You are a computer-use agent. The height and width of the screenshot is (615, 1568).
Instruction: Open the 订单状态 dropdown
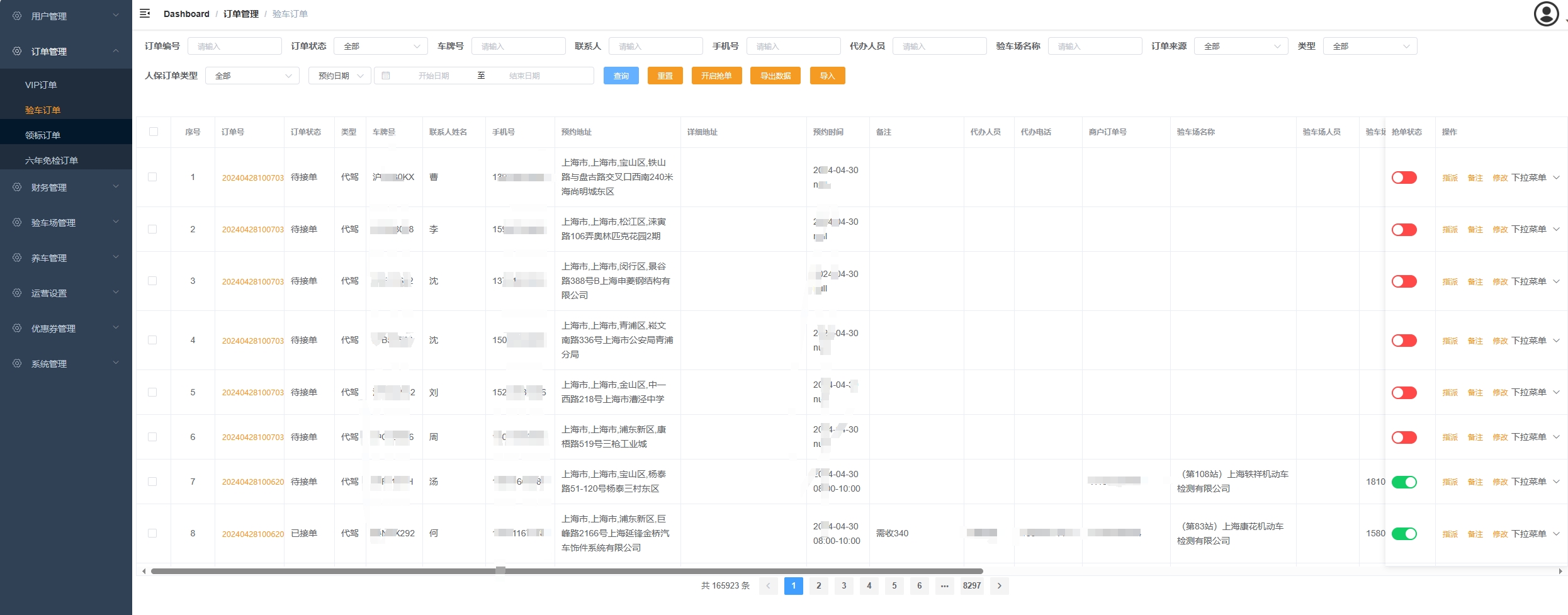point(381,46)
